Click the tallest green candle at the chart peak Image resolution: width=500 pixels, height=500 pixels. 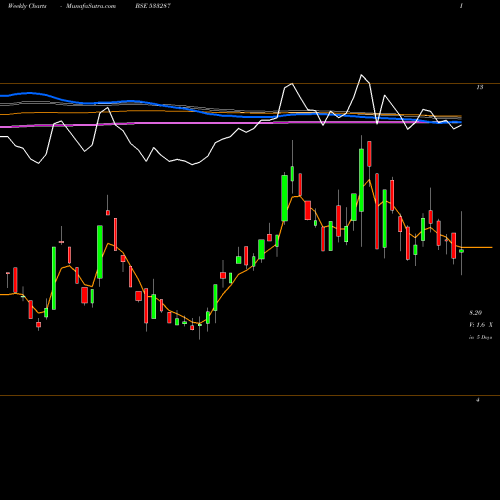[361, 180]
